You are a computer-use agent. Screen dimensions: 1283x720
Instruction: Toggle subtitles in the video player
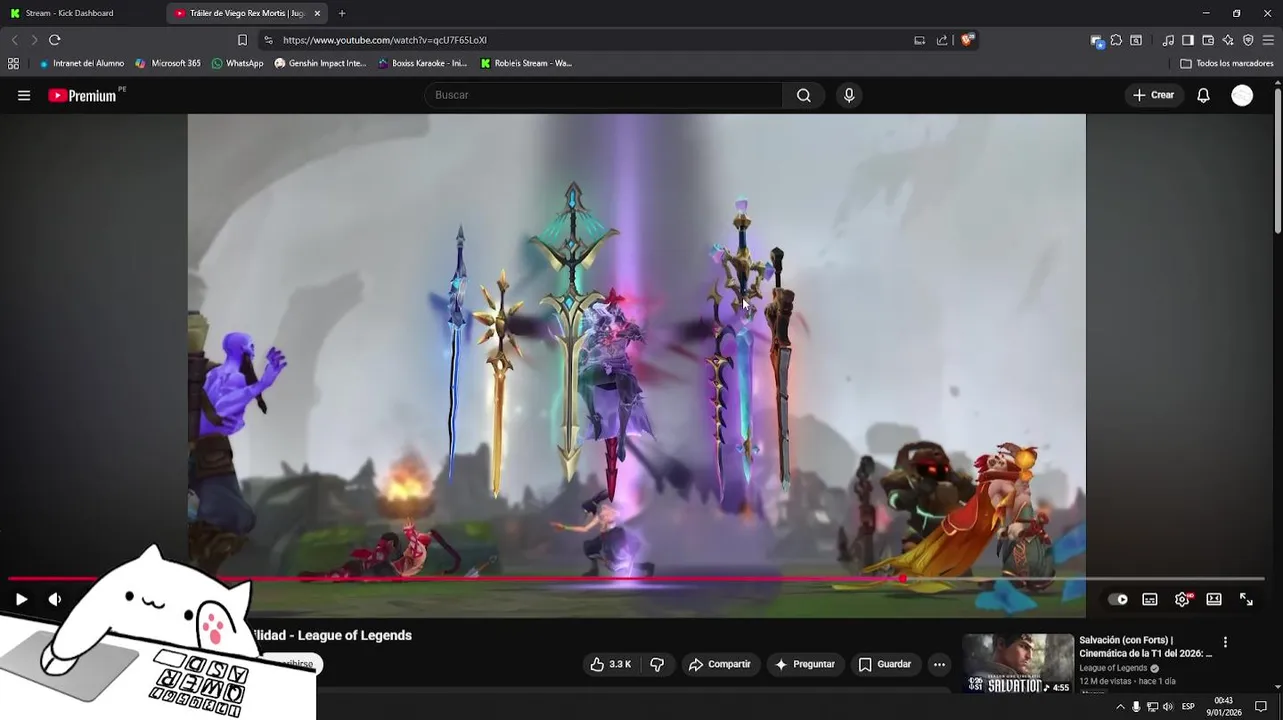(x=1150, y=599)
